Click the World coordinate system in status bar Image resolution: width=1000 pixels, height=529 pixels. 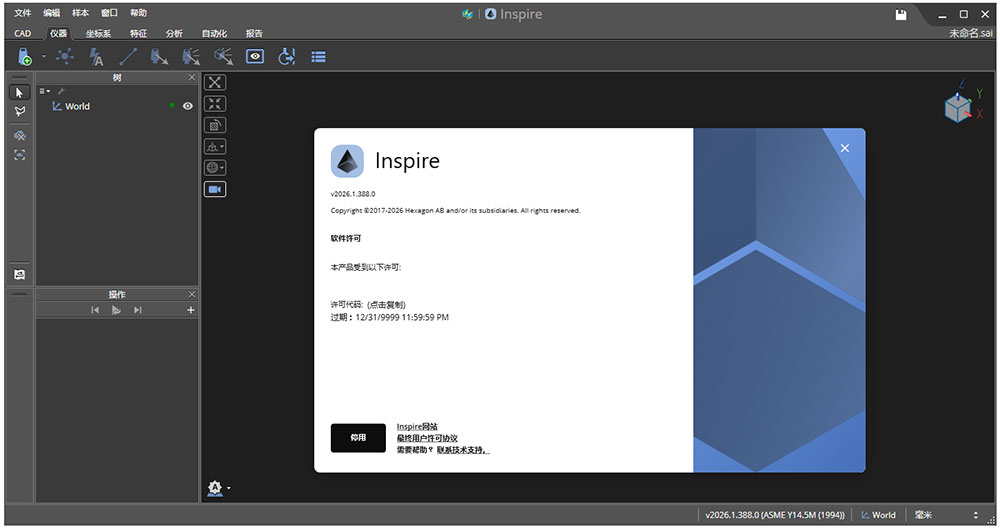coord(878,515)
